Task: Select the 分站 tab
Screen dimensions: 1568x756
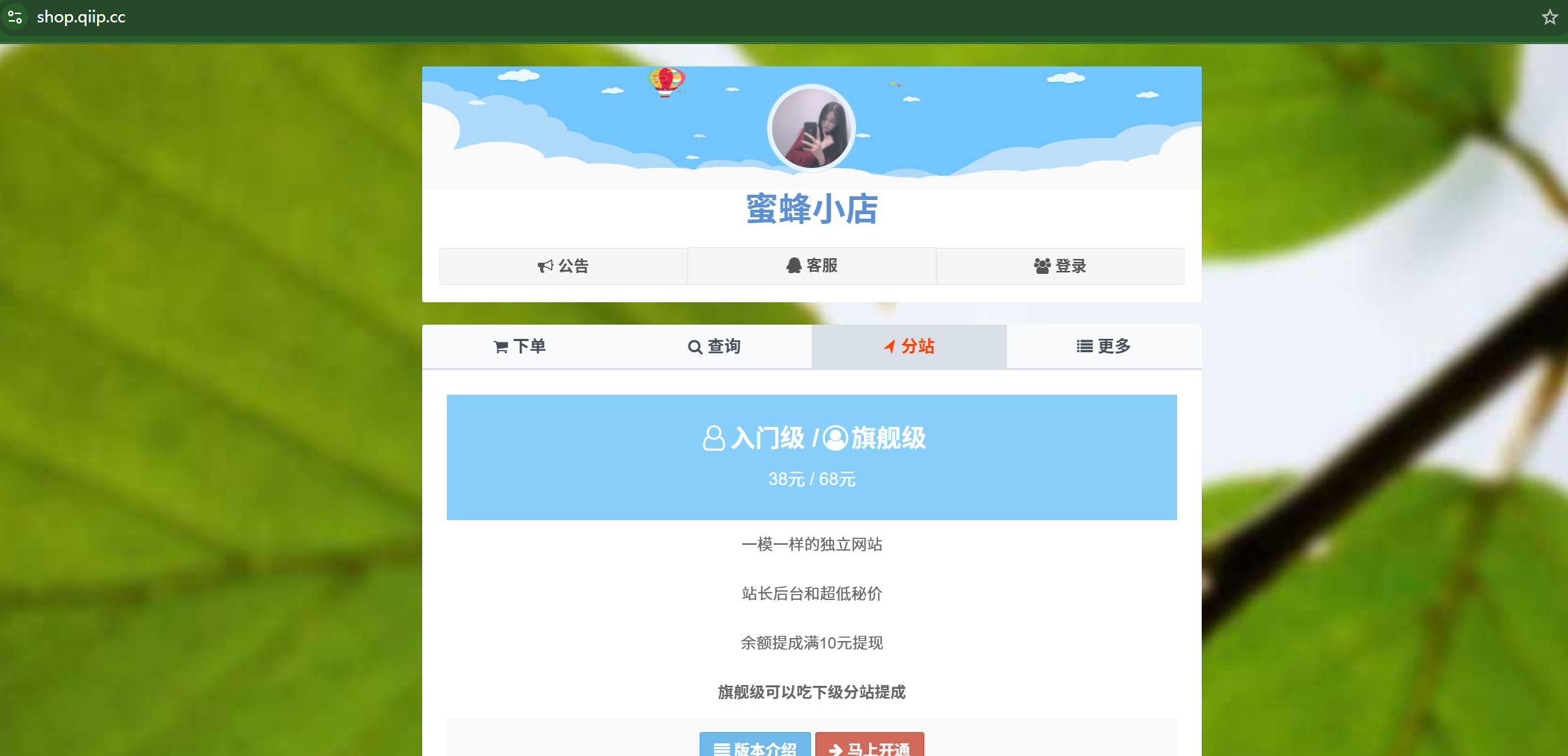Action: (909, 346)
